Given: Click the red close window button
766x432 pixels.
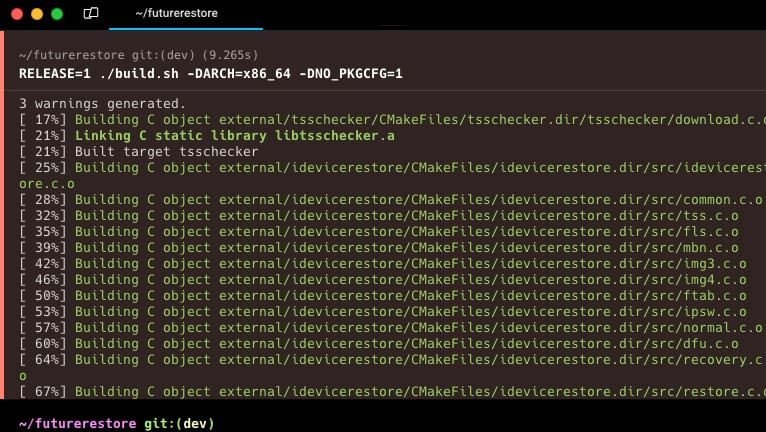Looking at the screenshot, I should coord(17,14).
